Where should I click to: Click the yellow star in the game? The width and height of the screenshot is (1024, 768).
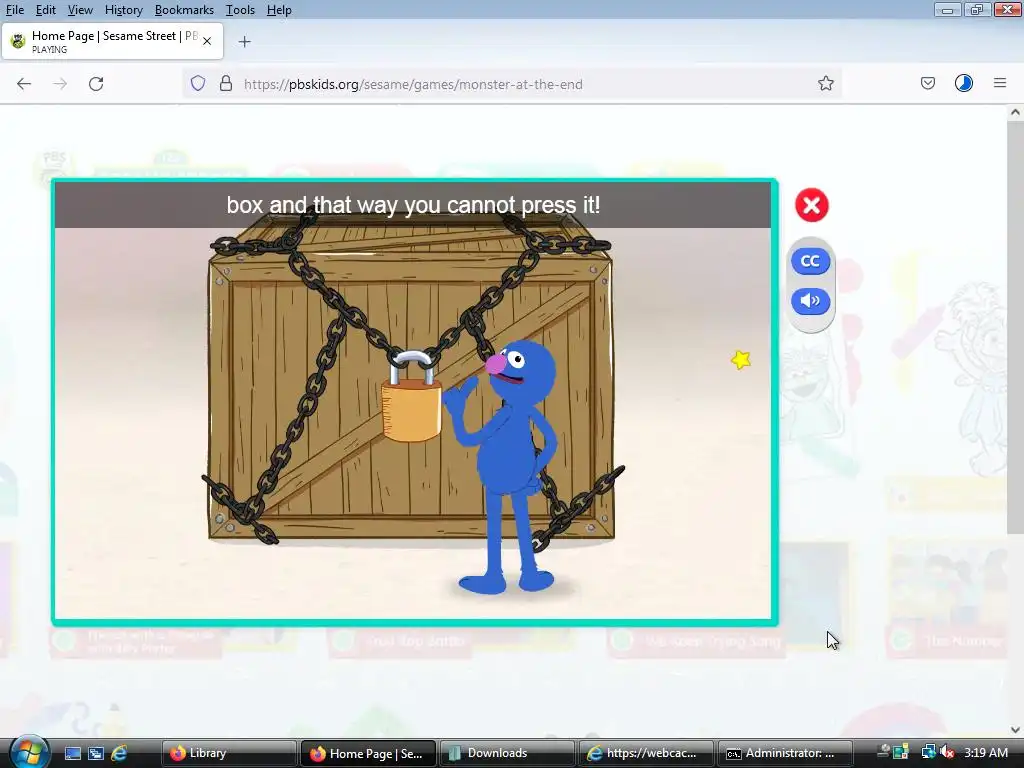(x=741, y=360)
